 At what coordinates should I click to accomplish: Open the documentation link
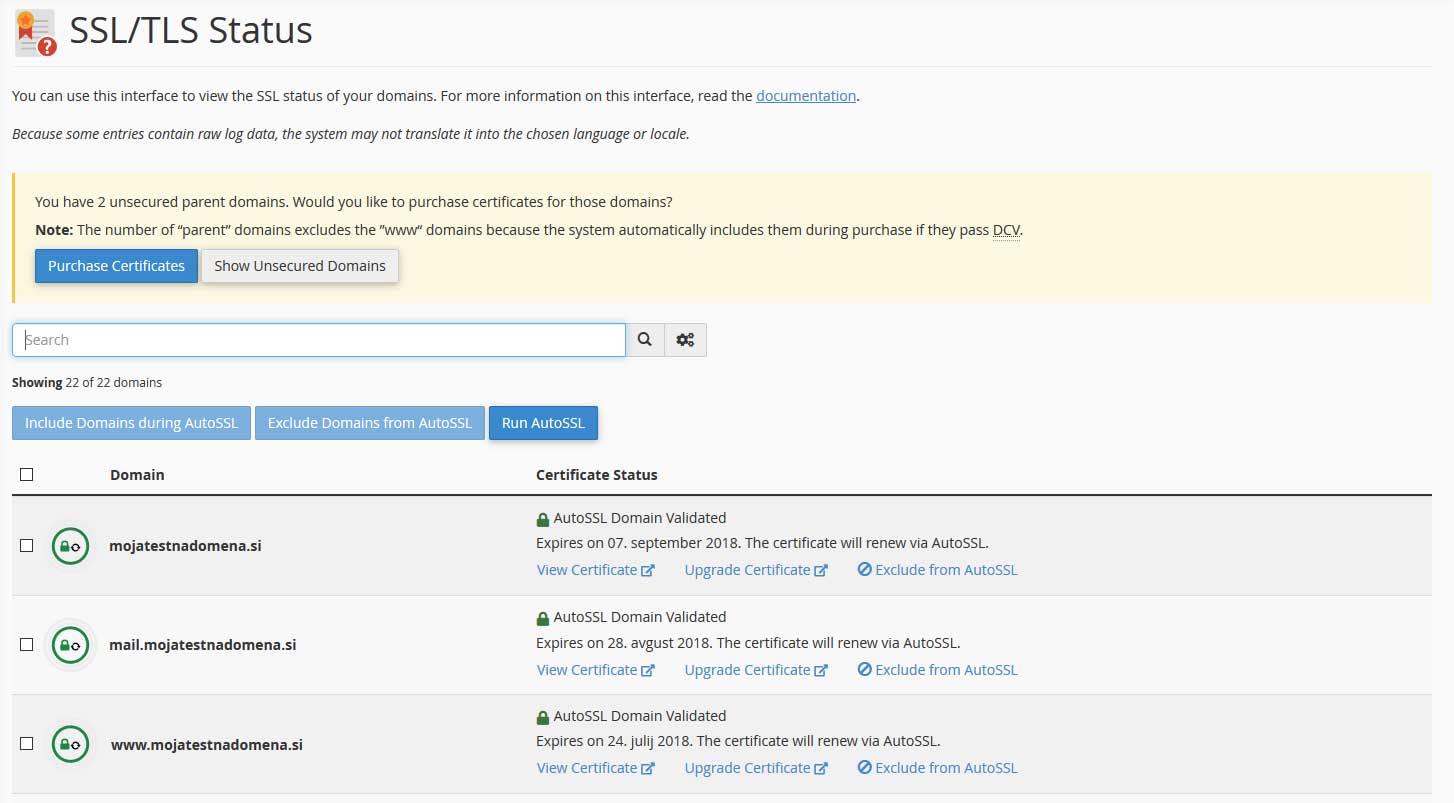pos(805,96)
